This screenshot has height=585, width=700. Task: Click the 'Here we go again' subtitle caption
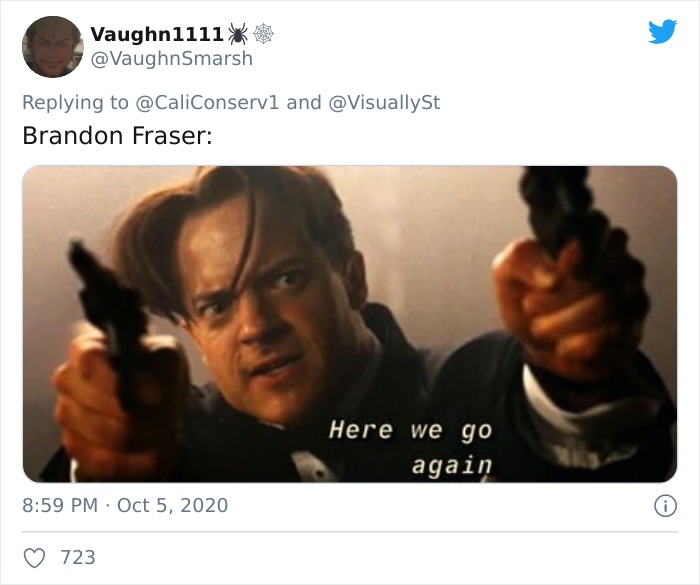(x=411, y=448)
